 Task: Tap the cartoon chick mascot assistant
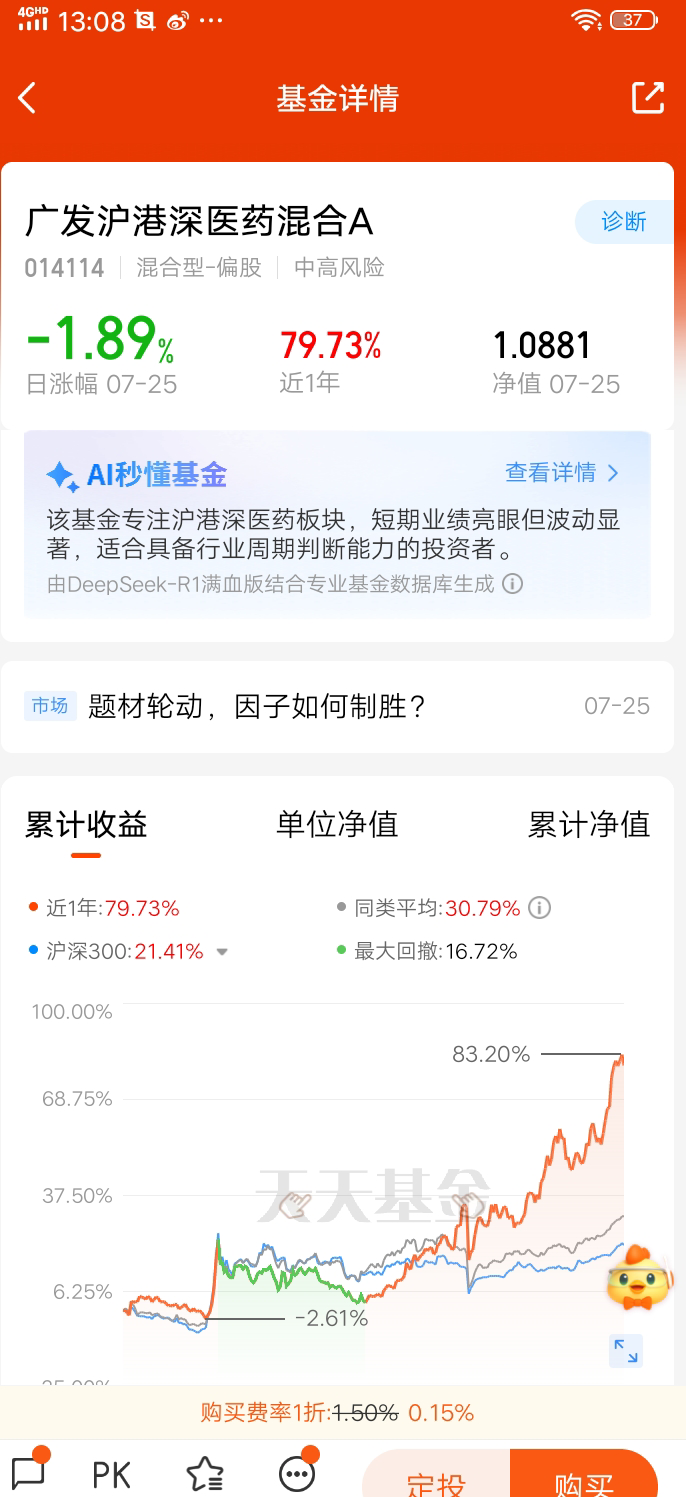click(640, 1278)
